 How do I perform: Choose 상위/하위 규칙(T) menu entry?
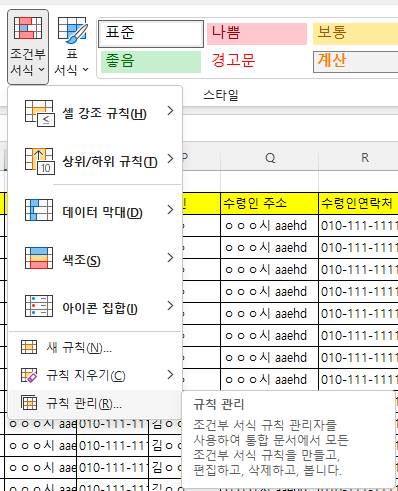click(95, 161)
